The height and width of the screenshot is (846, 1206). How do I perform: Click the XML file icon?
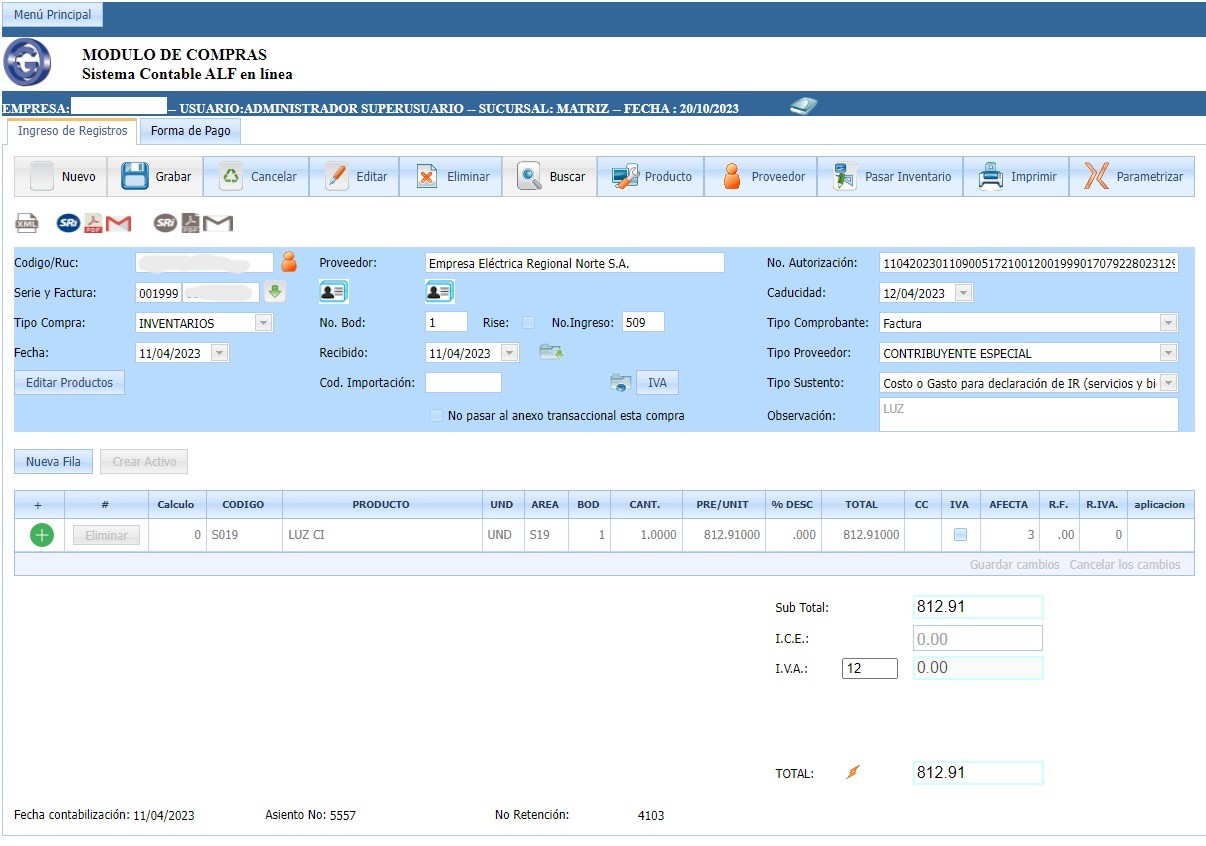pos(27,223)
